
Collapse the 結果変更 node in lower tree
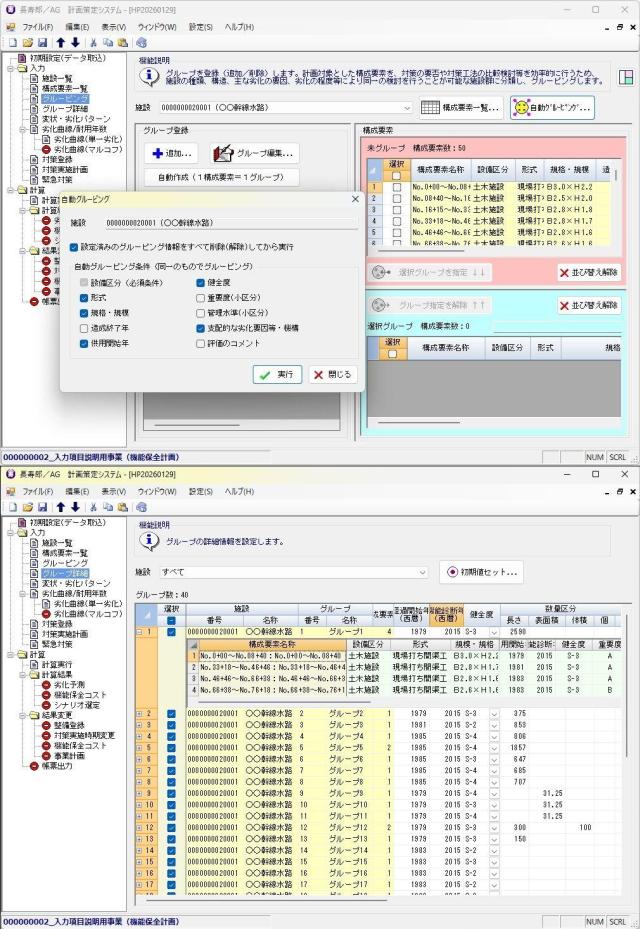tap(23, 715)
